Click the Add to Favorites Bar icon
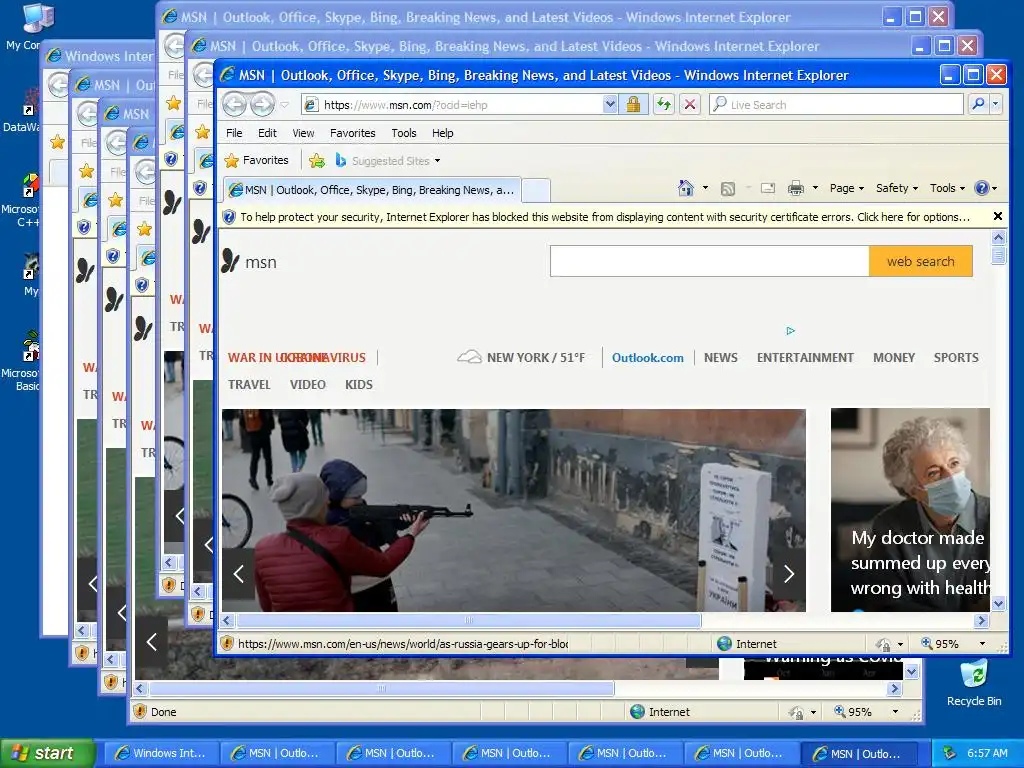The image size is (1024, 768). point(317,161)
